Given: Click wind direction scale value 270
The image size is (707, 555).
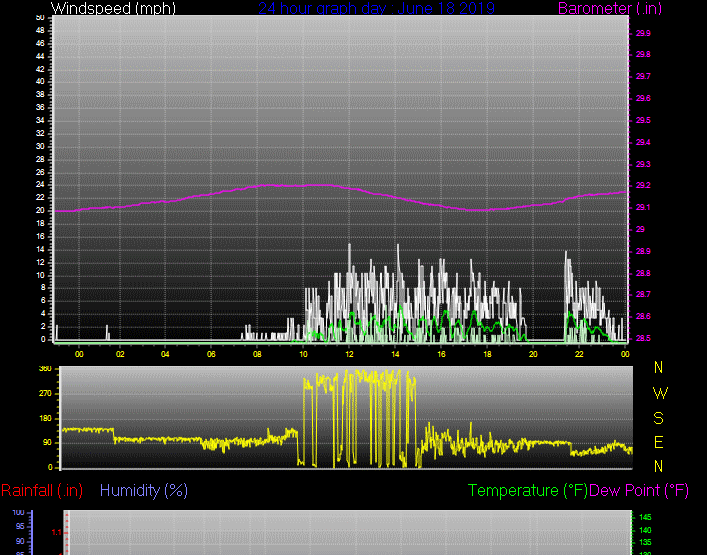Looking at the screenshot, I should 46,394.
